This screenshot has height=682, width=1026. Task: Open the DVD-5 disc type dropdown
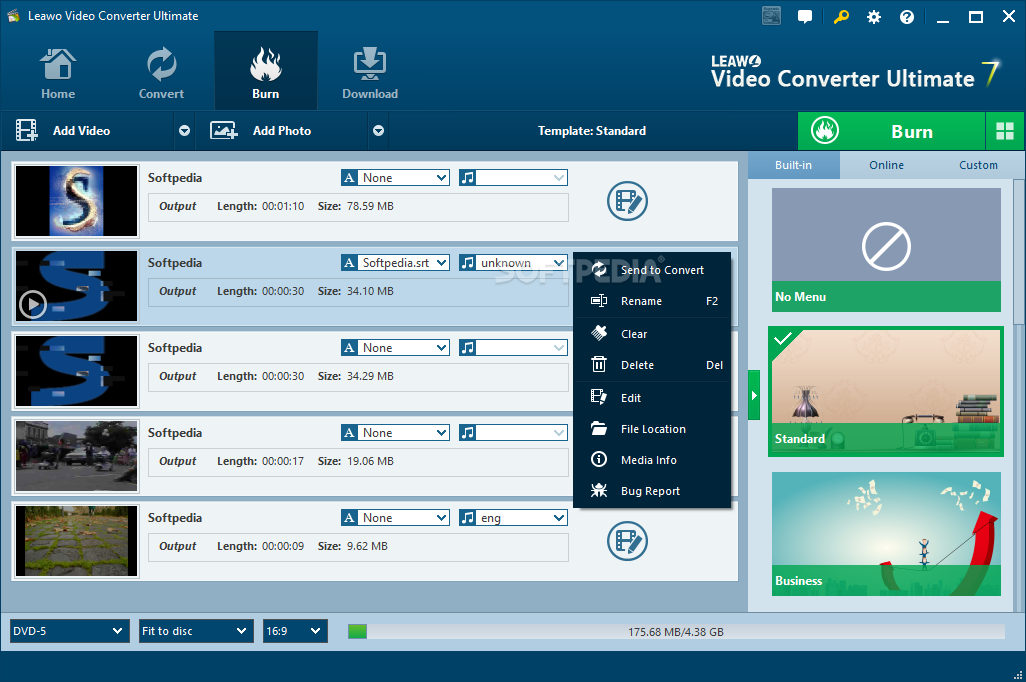click(x=70, y=632)
